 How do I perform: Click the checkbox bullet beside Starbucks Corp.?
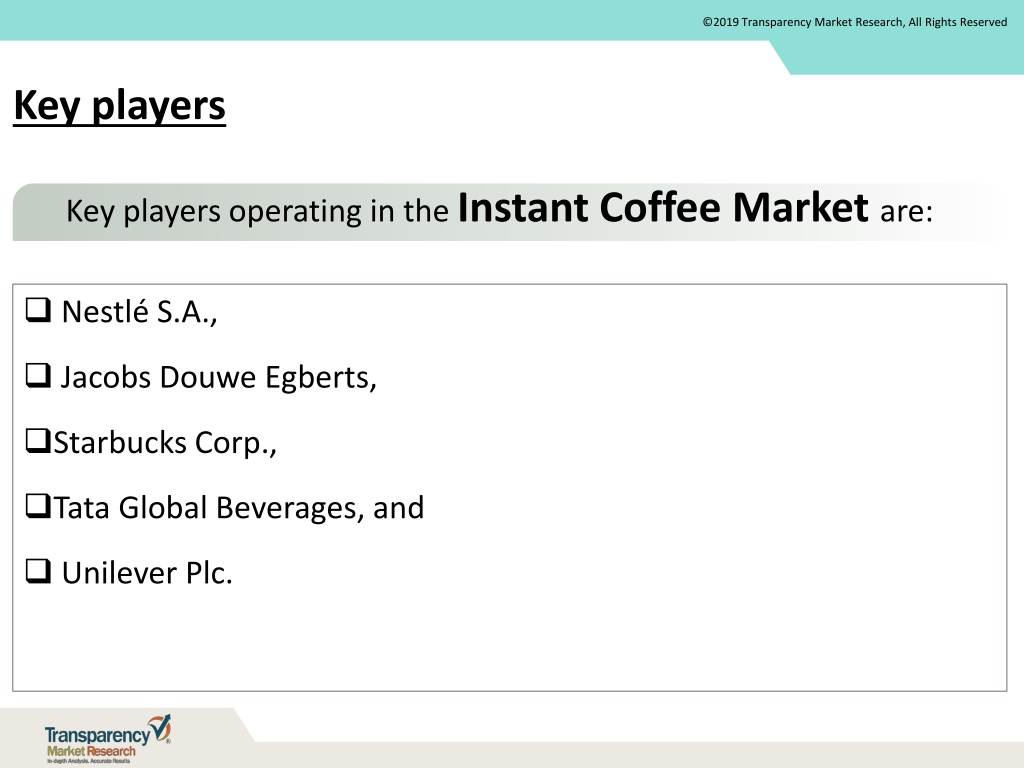[x=39, y=441]
